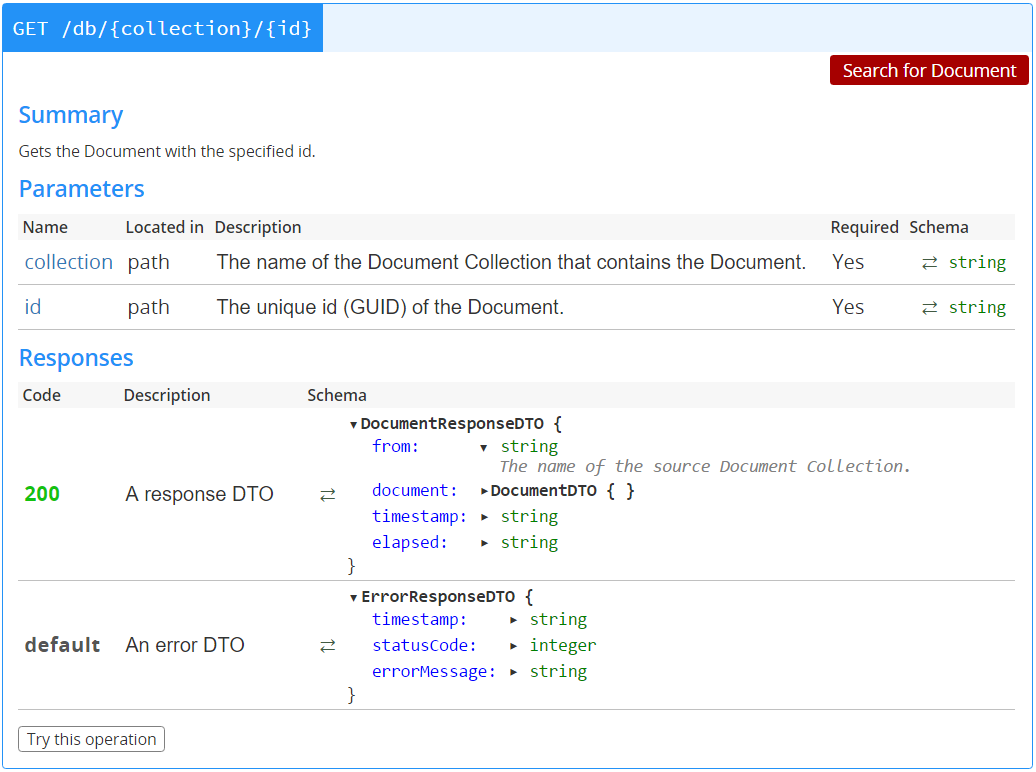Toggle schema view icon for 200 response
This screenshot has width=1036, height=772.
point(327,494)
